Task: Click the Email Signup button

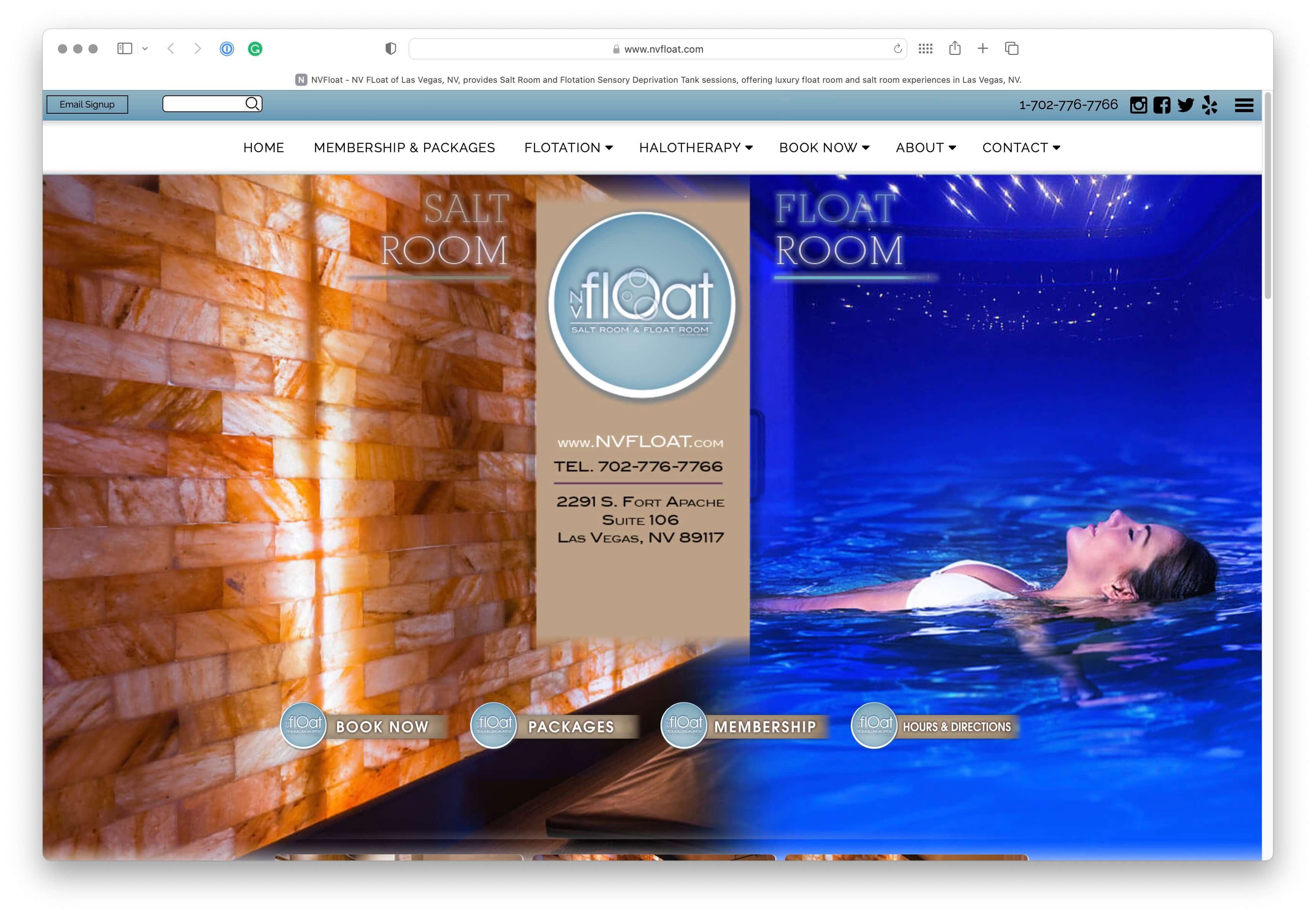Action: point(87,104)
